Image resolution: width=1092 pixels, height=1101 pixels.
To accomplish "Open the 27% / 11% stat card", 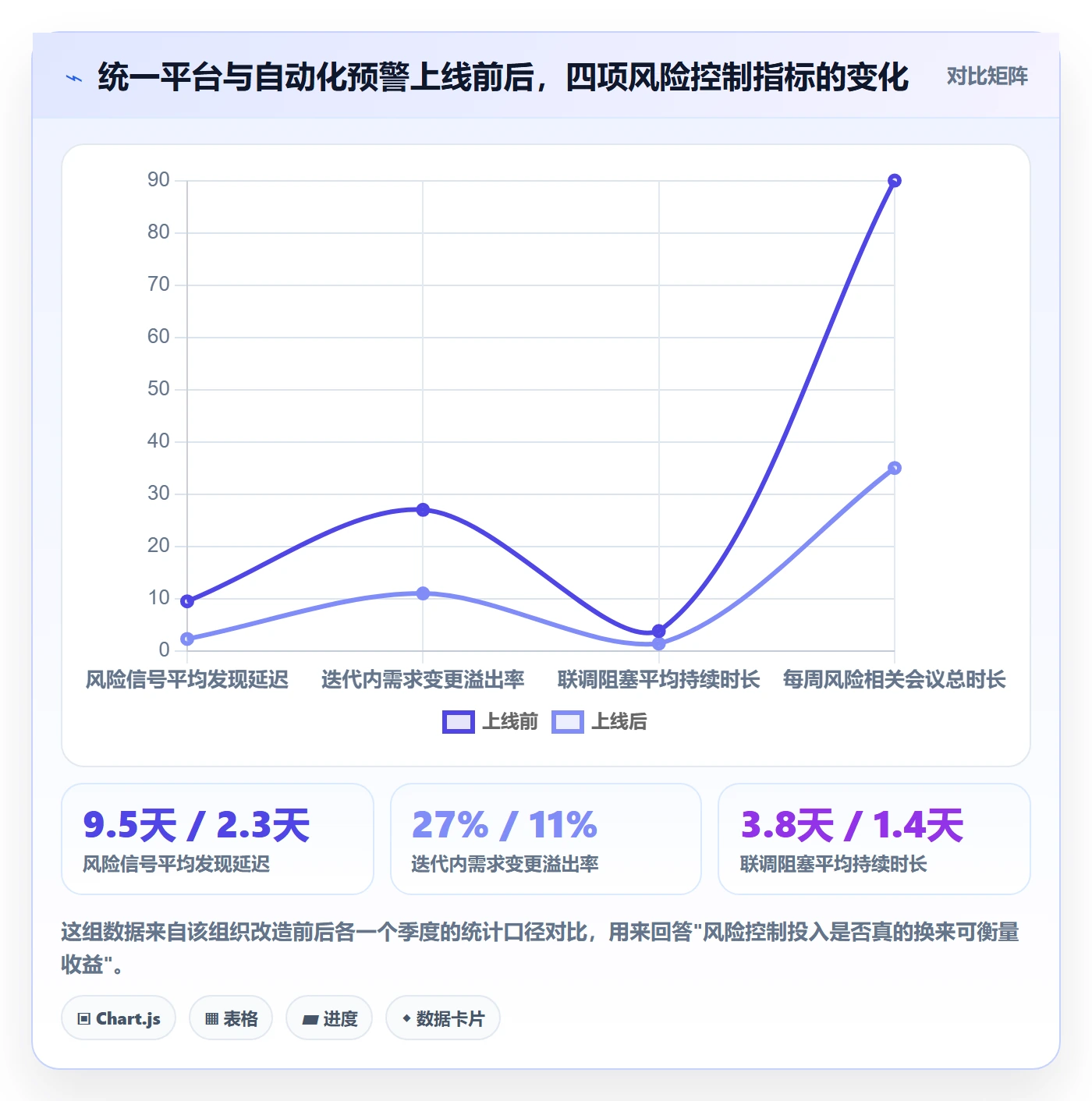I will click(x=546, y=839).
